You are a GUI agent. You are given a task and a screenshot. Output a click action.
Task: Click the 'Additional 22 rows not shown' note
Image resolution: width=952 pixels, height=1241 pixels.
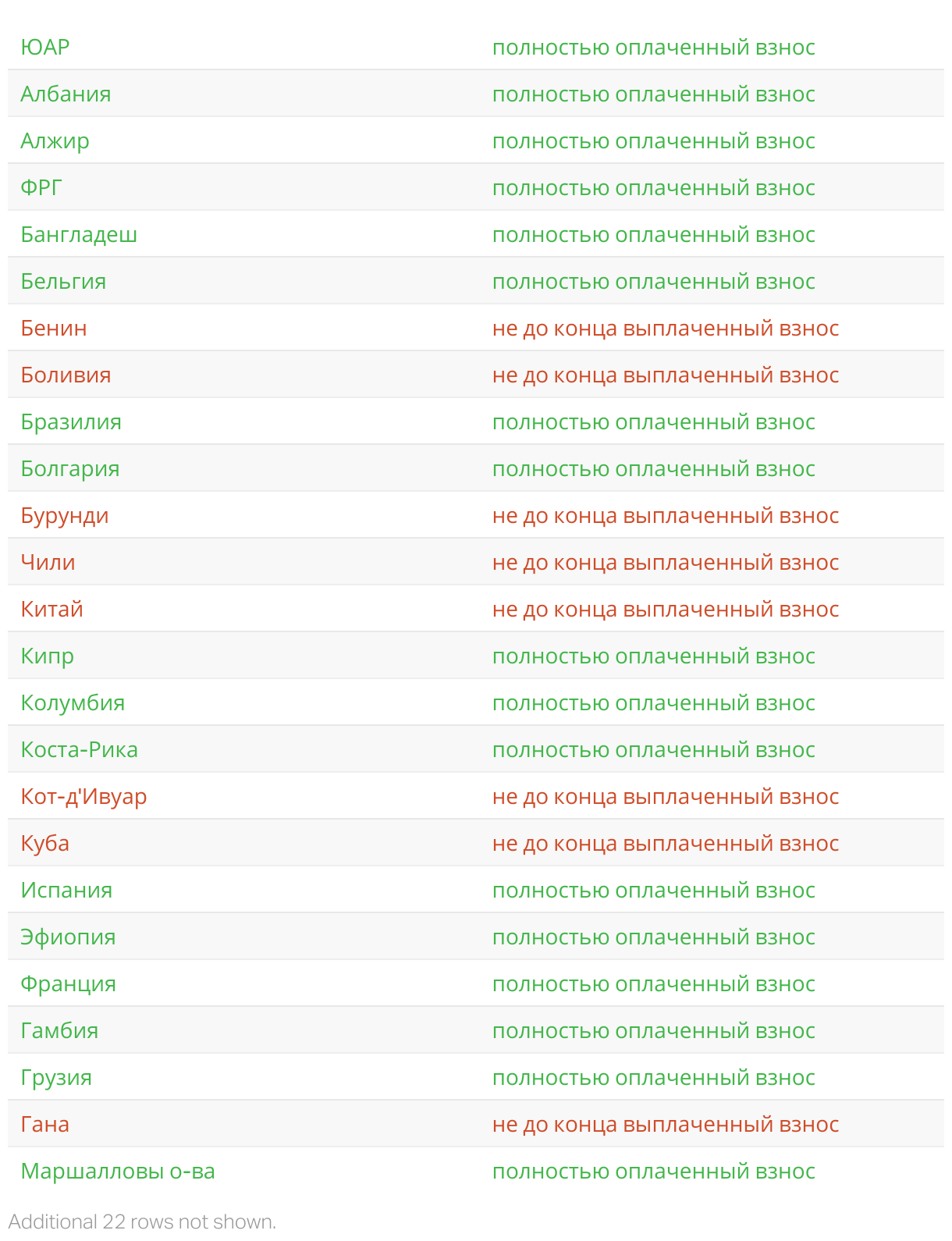click(142, 1221)
